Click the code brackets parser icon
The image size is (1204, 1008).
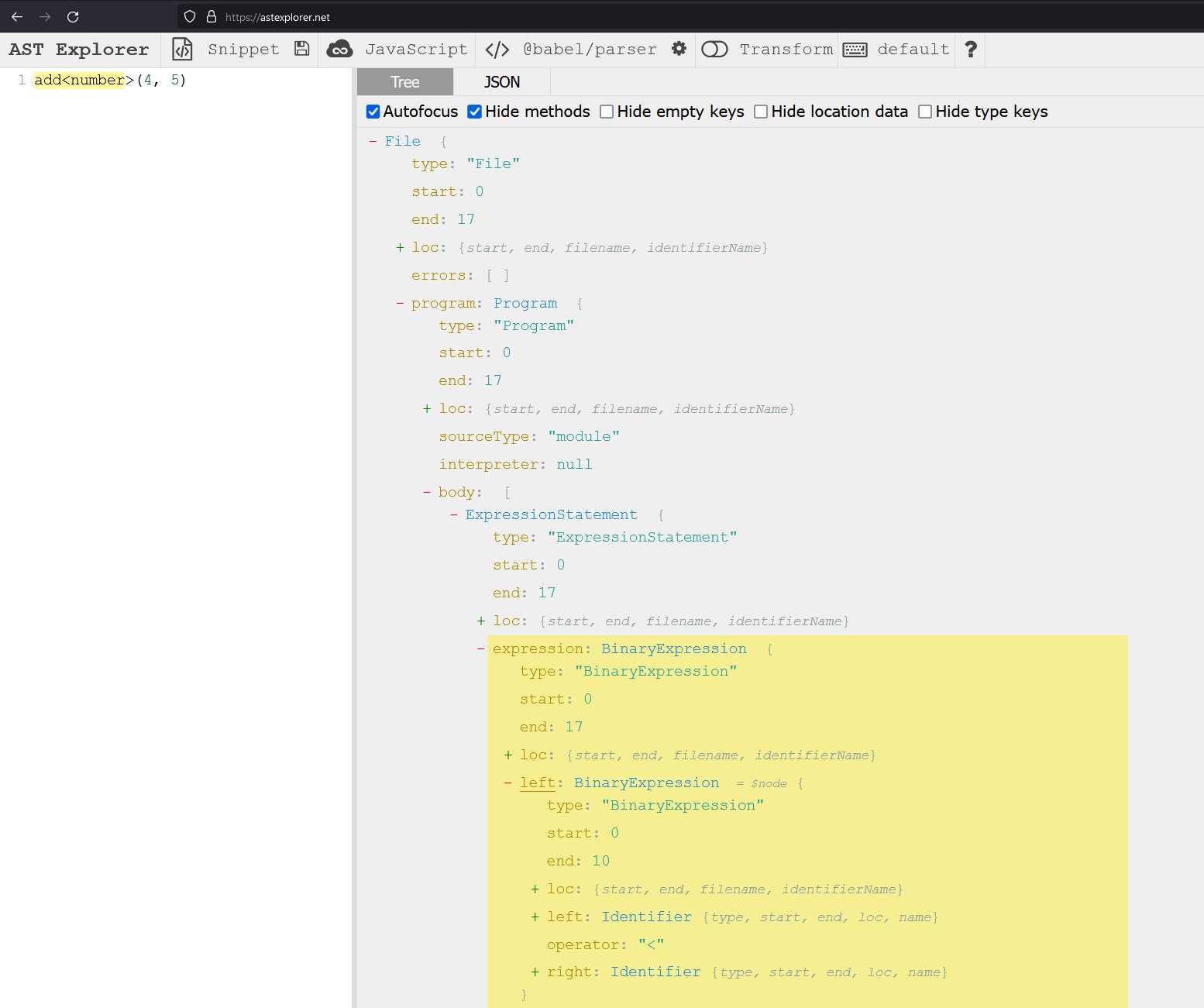[497, 50]
